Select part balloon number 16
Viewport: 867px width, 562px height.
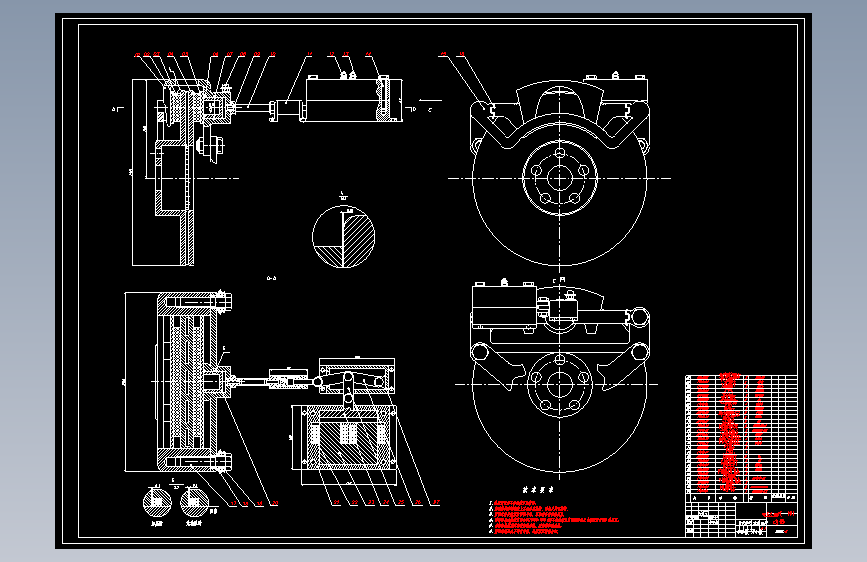pos(462,54)
